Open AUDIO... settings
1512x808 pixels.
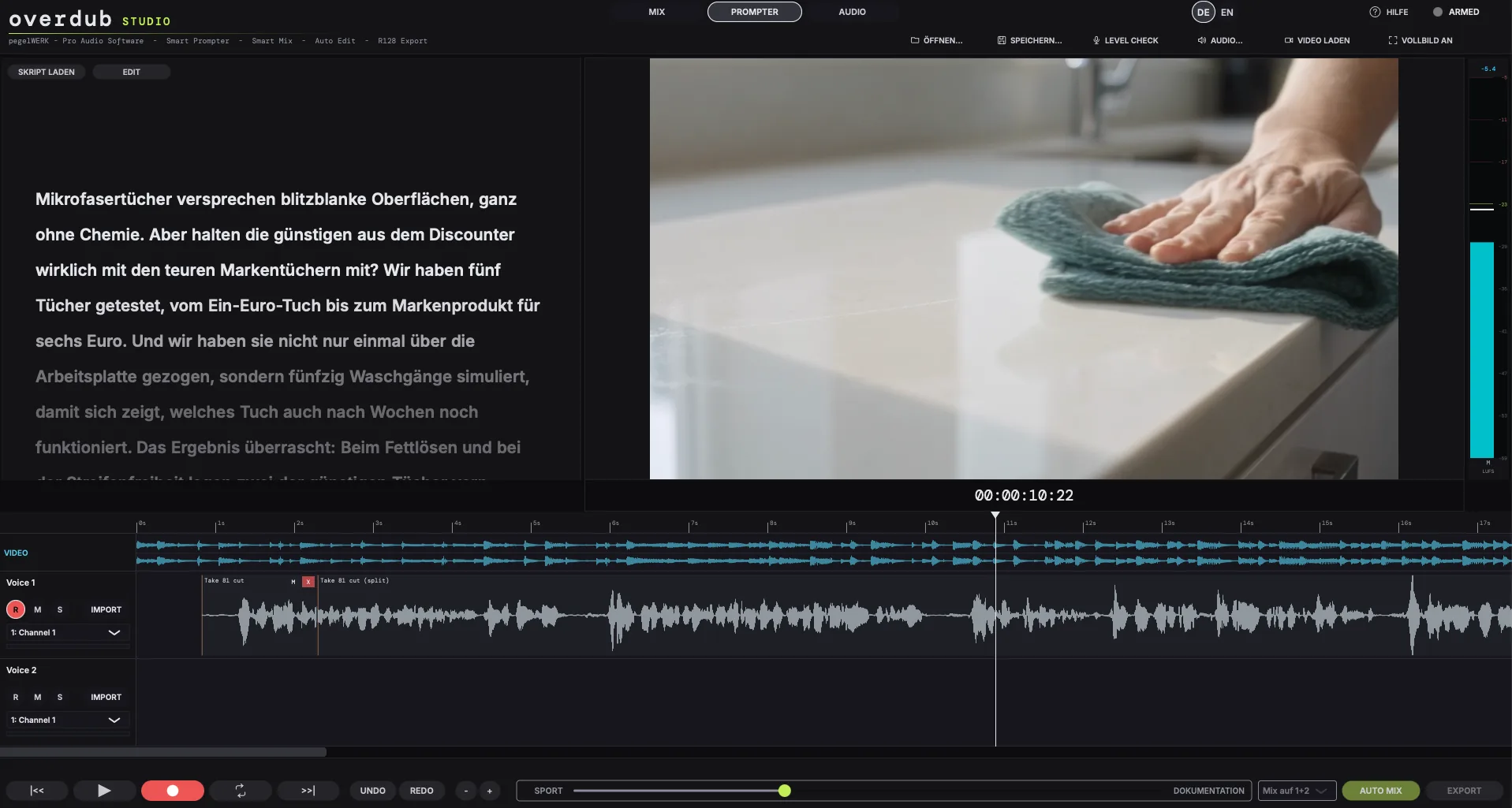1220,40
